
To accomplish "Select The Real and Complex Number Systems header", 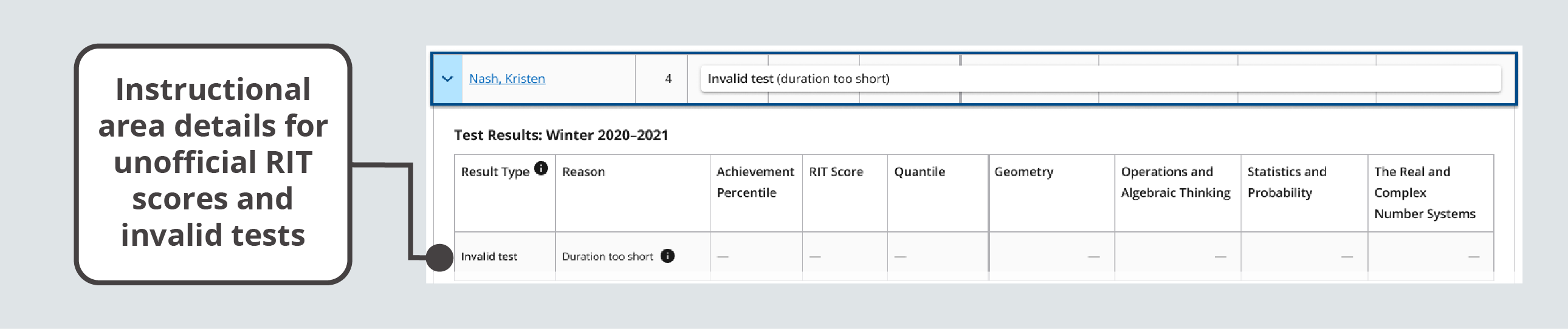I will (1424, 192).
